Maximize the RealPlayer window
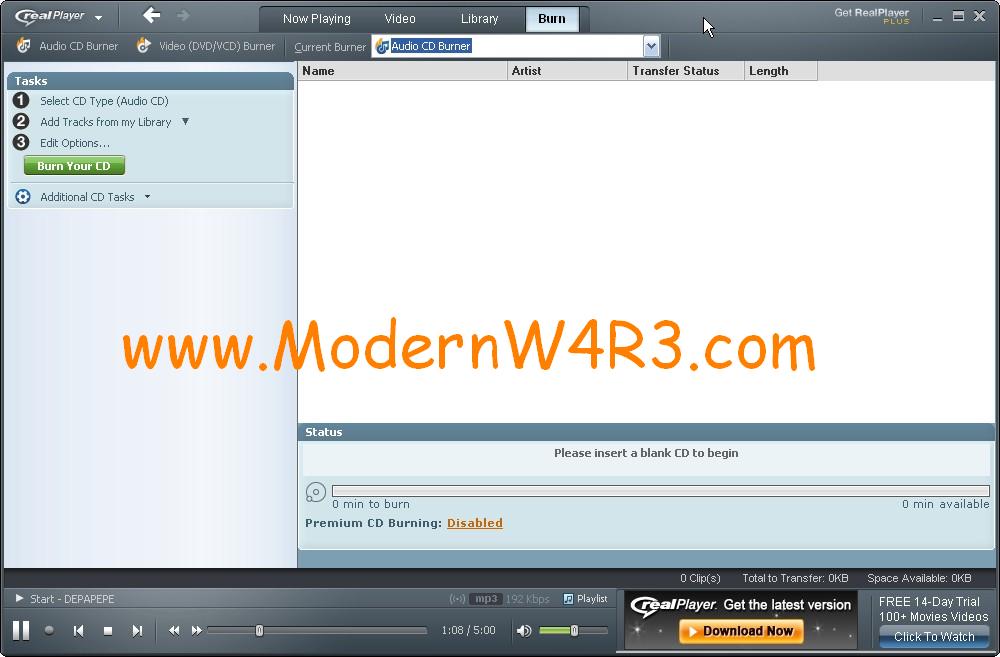 958,16
